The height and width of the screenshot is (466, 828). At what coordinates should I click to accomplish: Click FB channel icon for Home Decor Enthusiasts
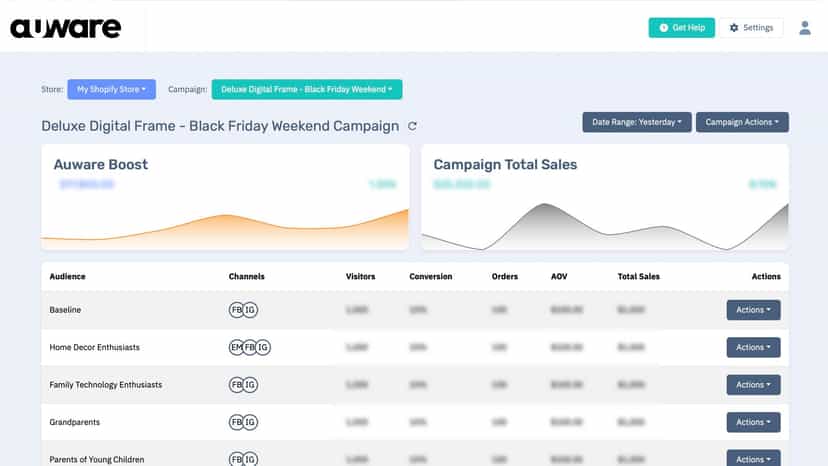click(249, 347)
